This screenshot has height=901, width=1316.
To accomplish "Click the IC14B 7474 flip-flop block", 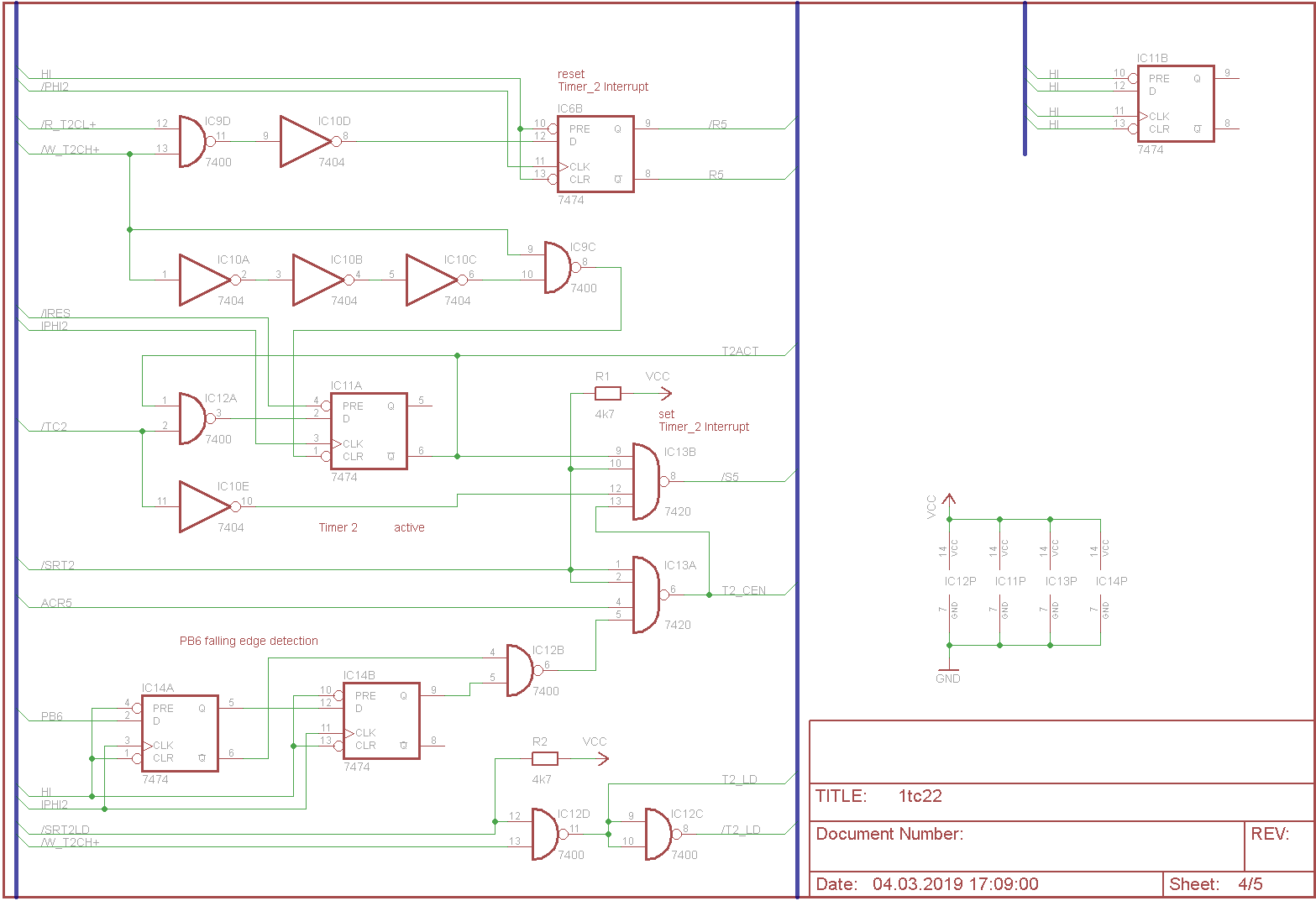I will 381,720.
